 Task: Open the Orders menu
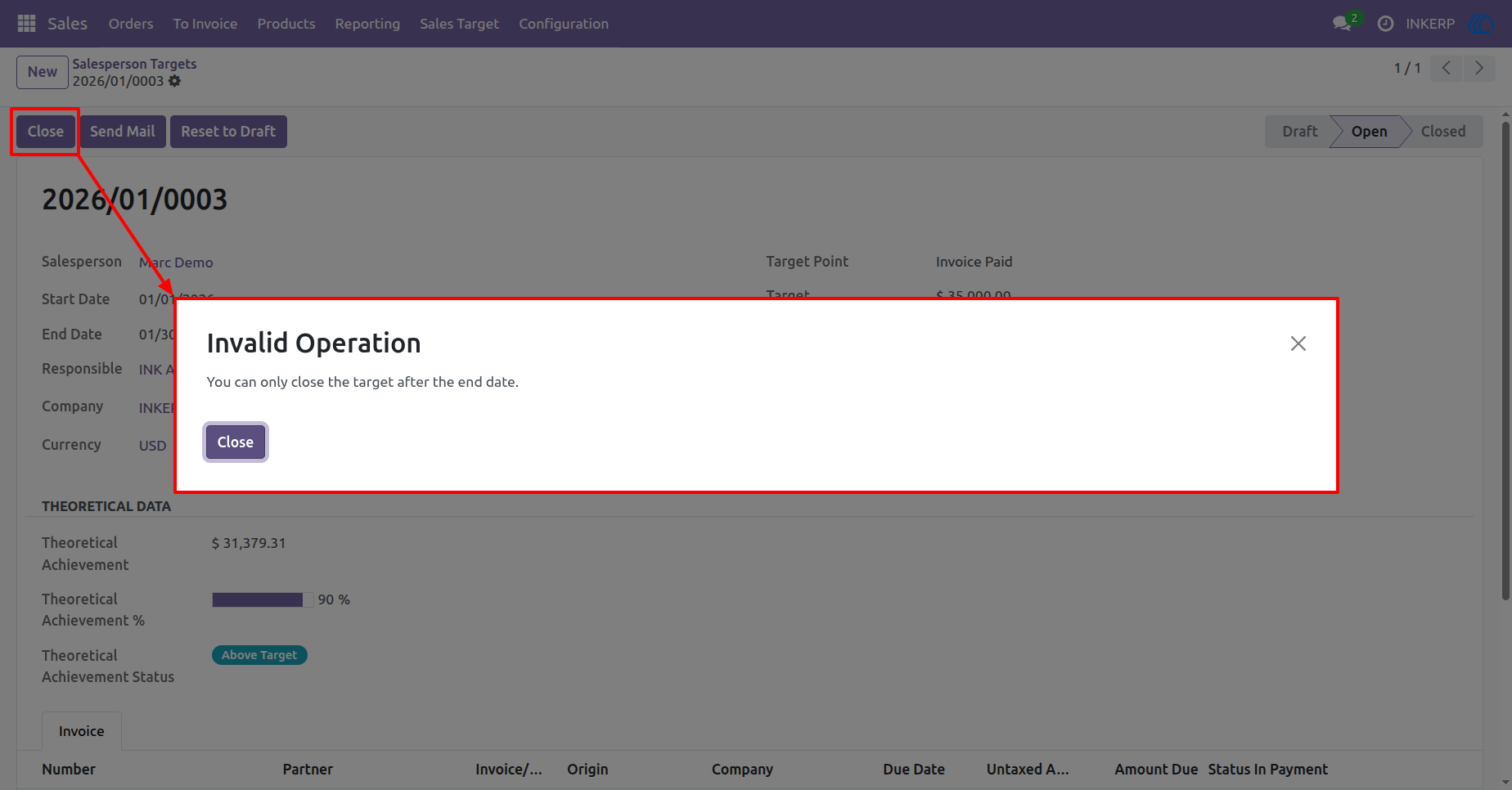[131, 24]
